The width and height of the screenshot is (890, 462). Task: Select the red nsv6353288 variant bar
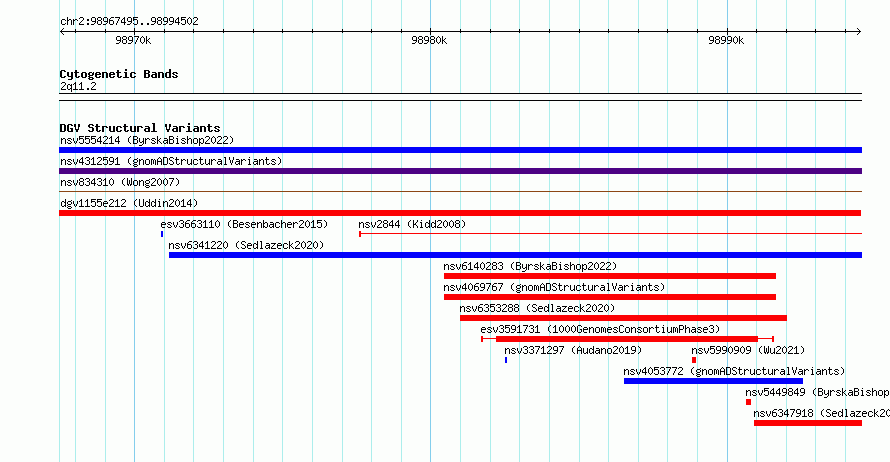coord(623,318)
